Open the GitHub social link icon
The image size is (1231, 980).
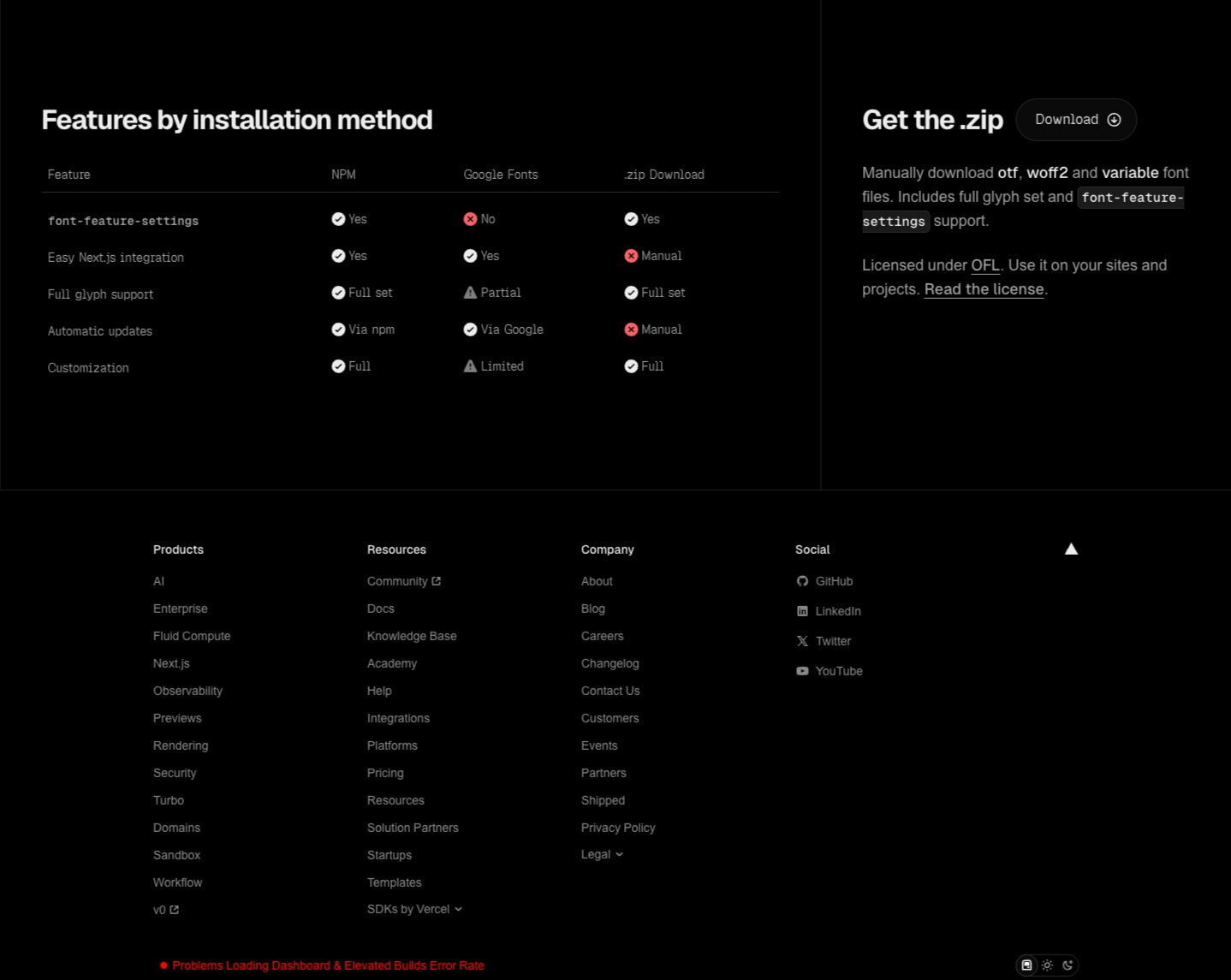[802, 581]
